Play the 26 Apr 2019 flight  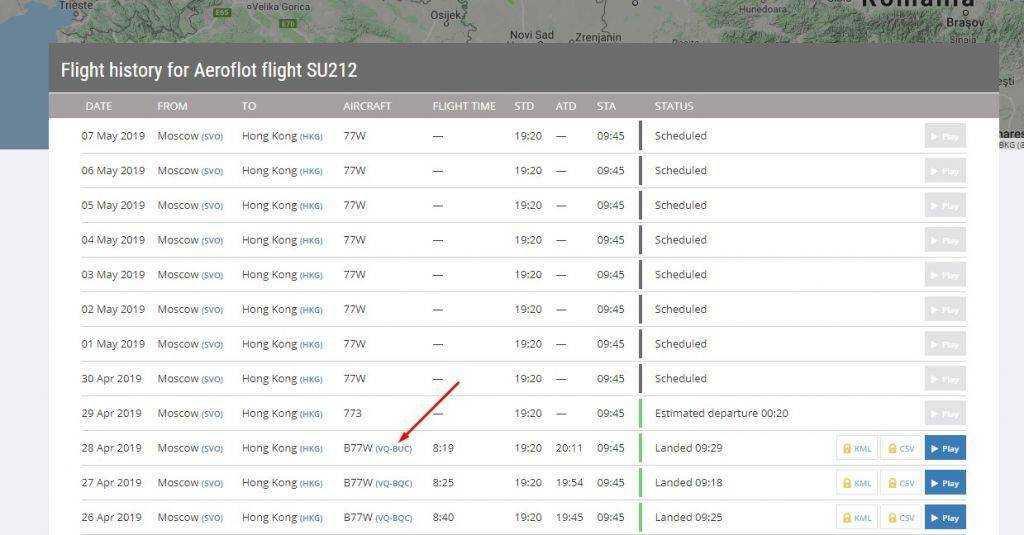click(945, 517)
